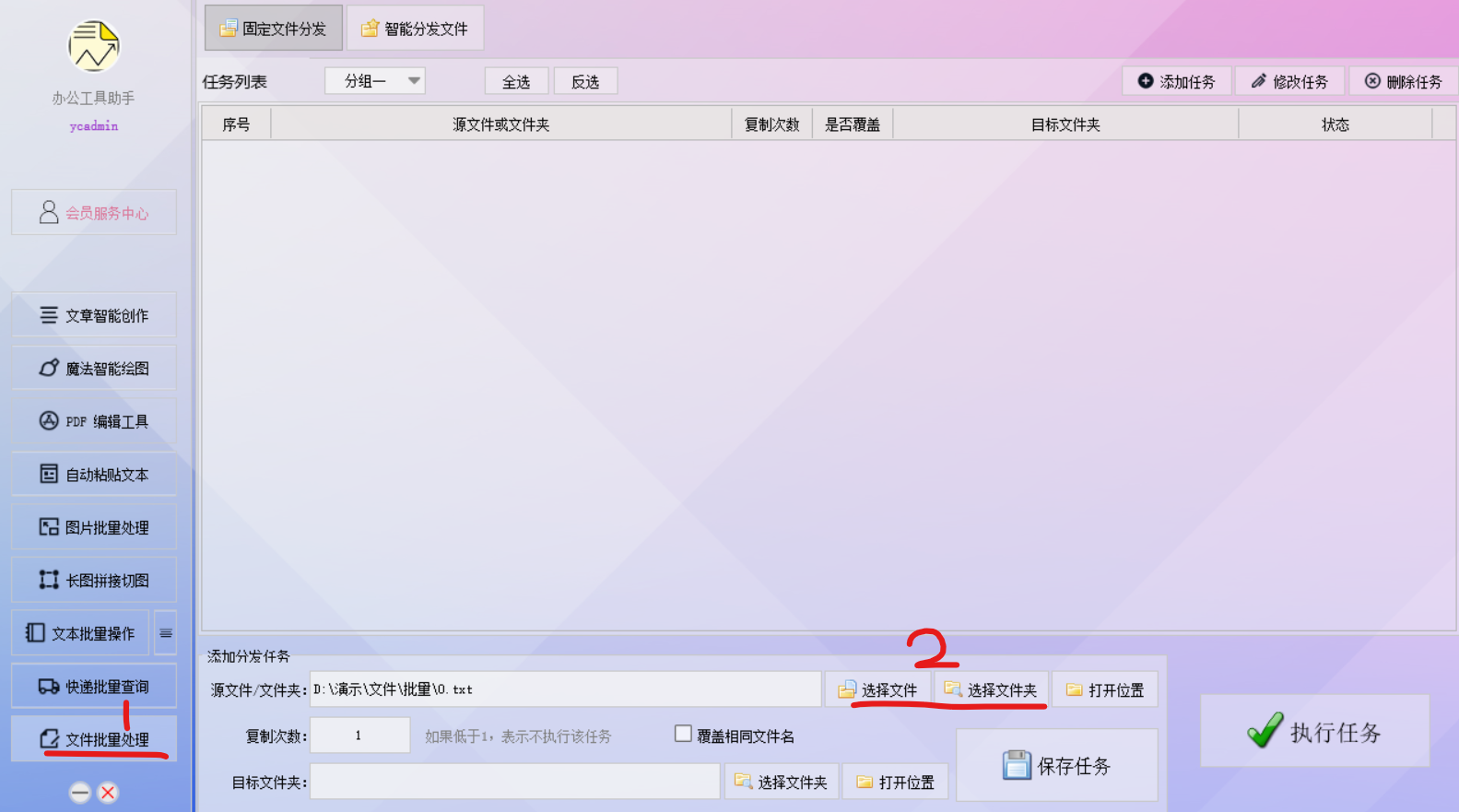
Task: Switch to 固定文件分发 tab
Action: pyautogui.click(x=274, y=29)
